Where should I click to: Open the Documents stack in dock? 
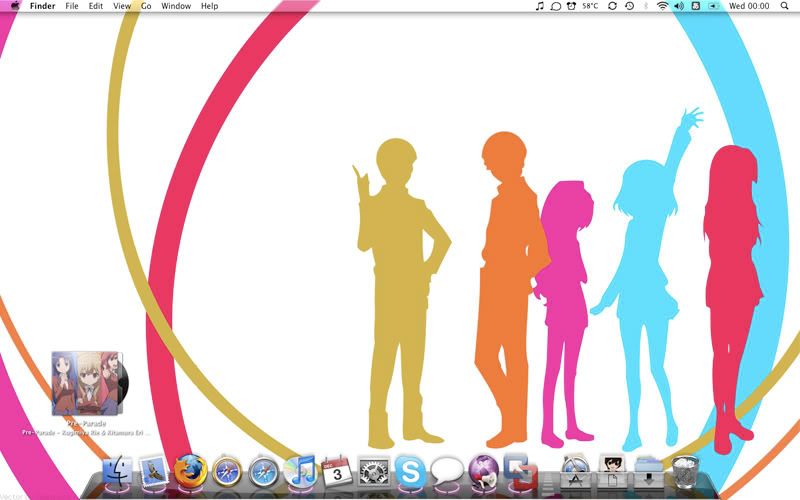[x=612, y=471]
